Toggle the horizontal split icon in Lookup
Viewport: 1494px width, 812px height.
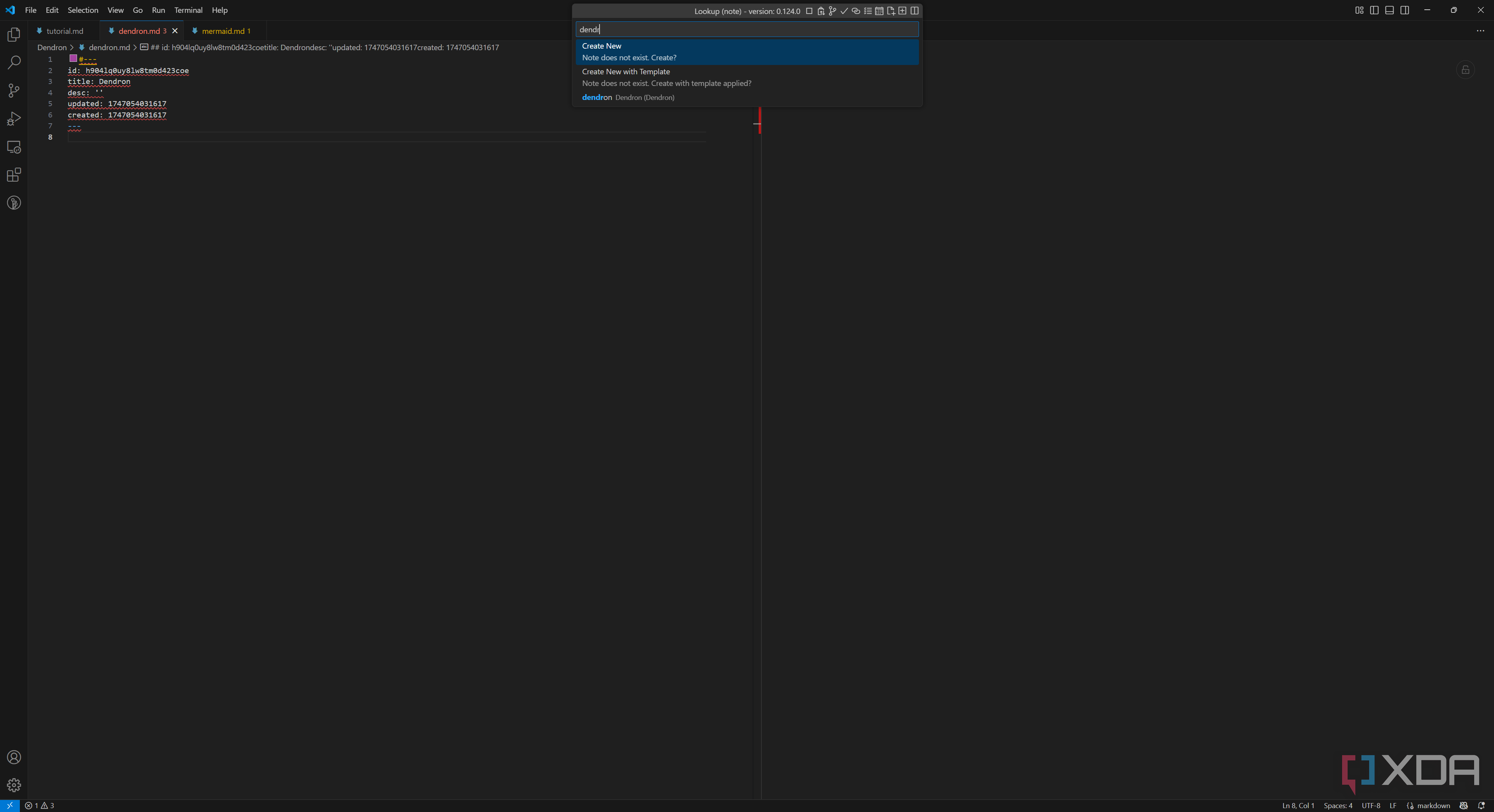pos(914,11)
